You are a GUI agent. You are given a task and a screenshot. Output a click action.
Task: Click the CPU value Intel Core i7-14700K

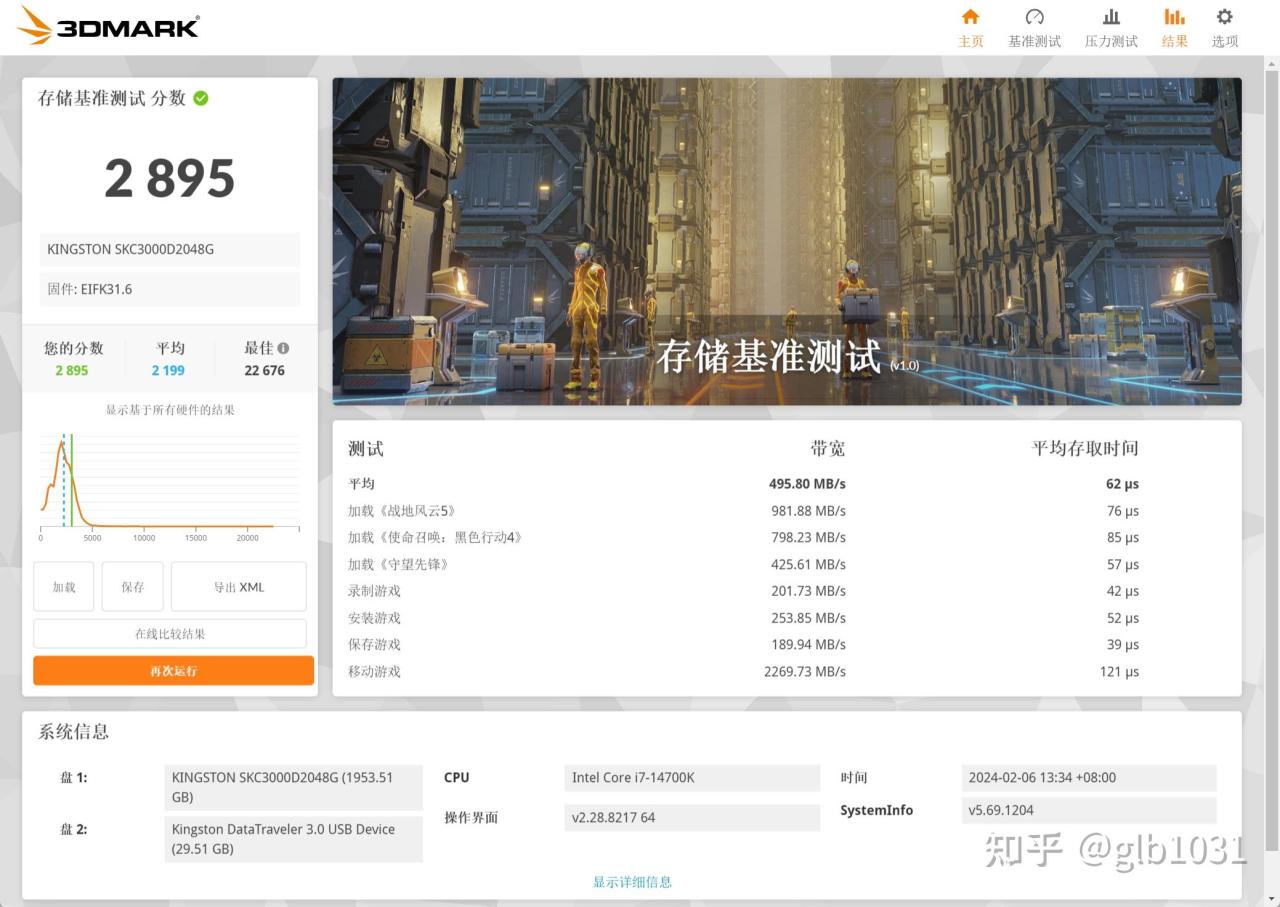pyautogui.click(x=692, y=778)
